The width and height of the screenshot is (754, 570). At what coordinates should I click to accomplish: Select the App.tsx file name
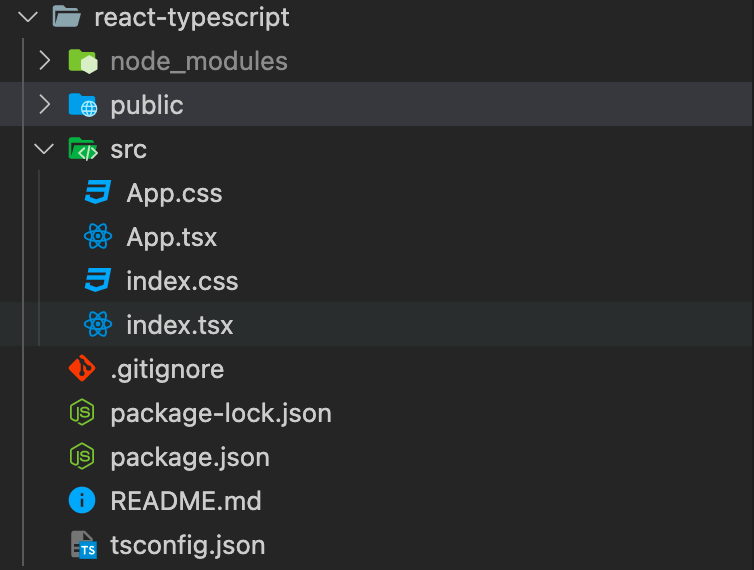pos(172,237)
